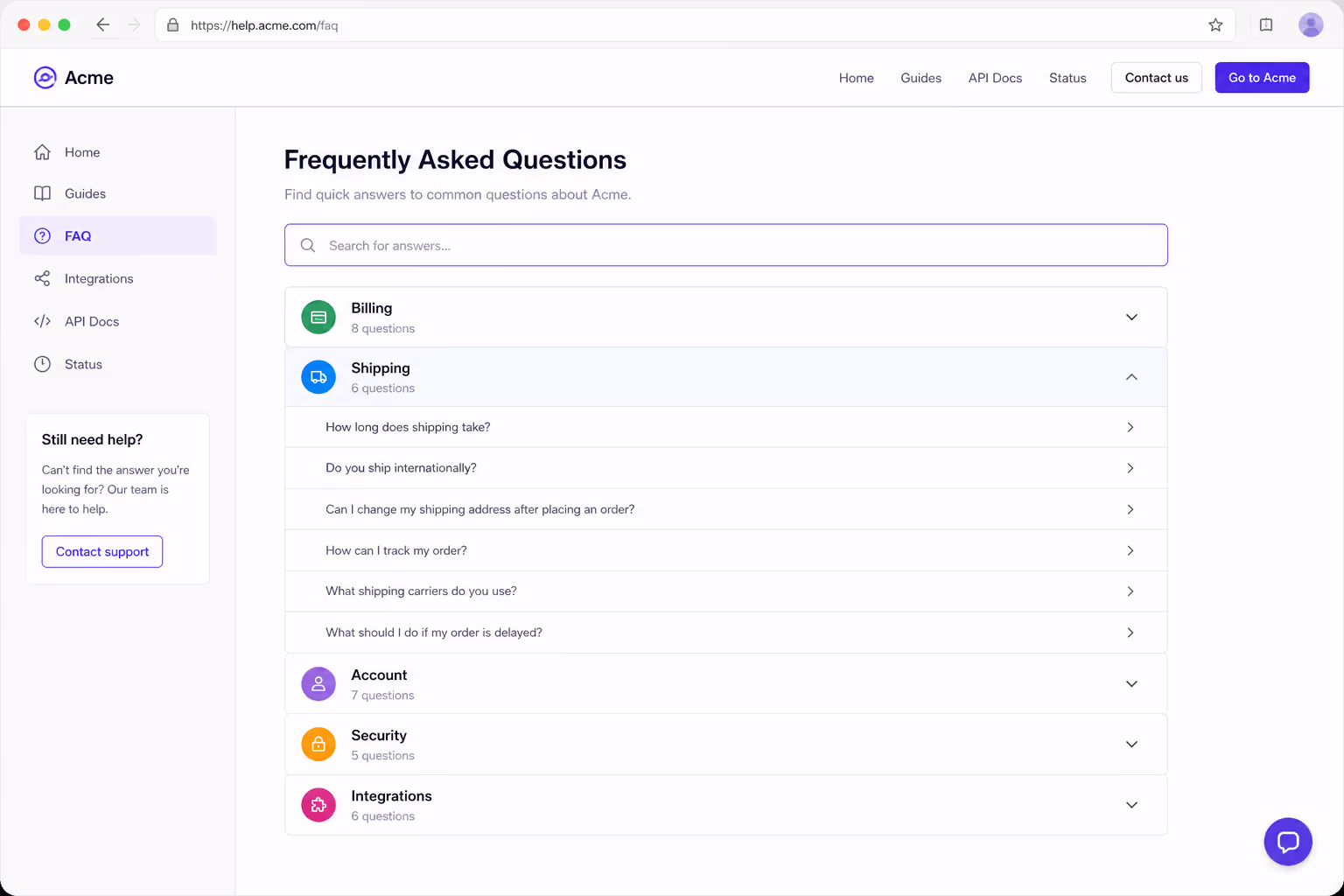Click question 'What shipping carriers do you use?'

[x=421, y=591]
